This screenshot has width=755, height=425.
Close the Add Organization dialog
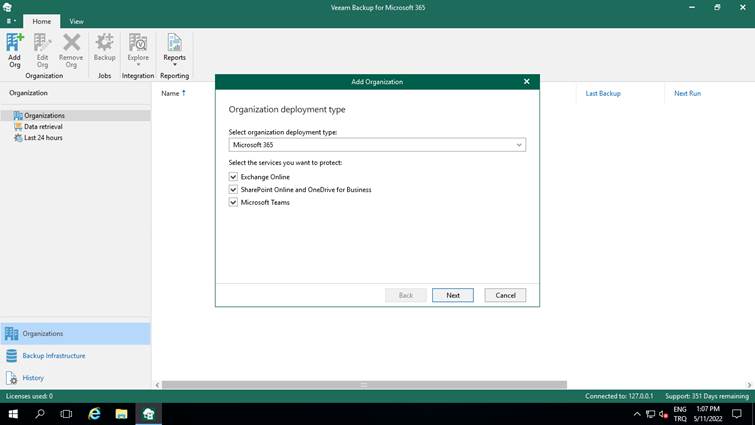(527, 81)
